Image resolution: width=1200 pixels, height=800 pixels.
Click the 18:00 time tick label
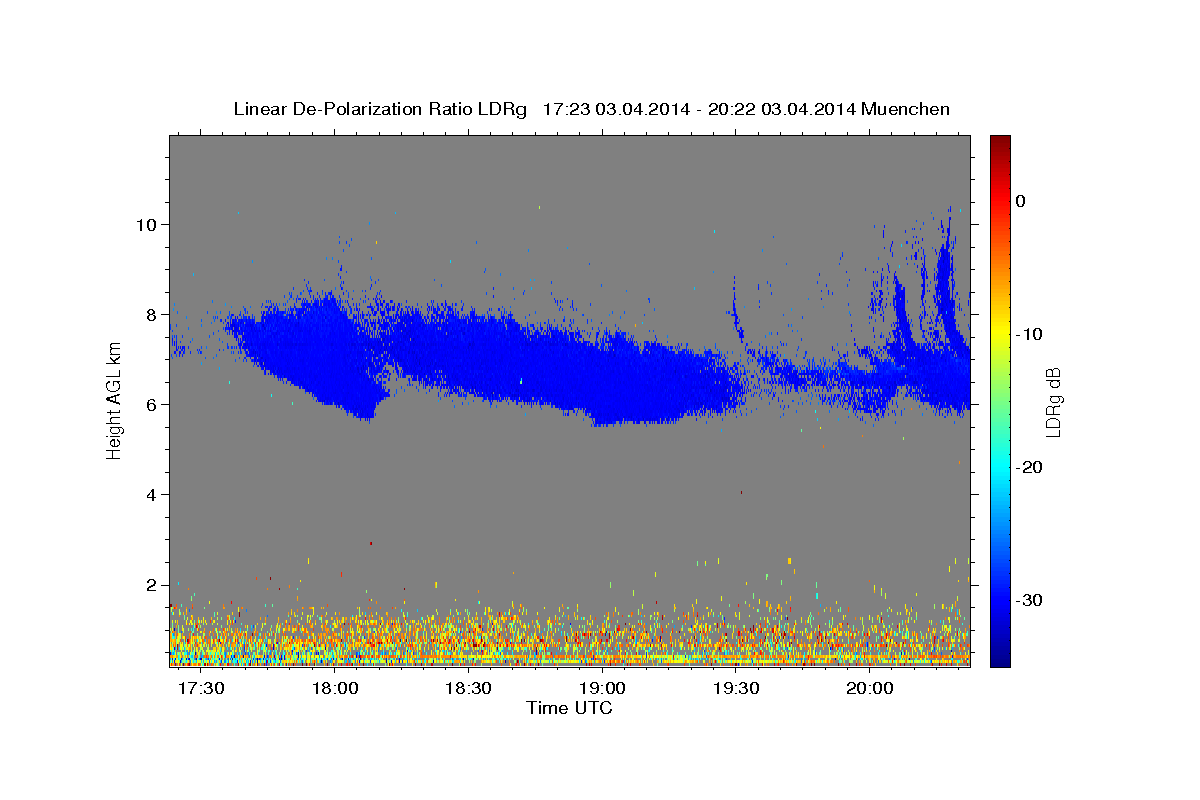(335, 689)
